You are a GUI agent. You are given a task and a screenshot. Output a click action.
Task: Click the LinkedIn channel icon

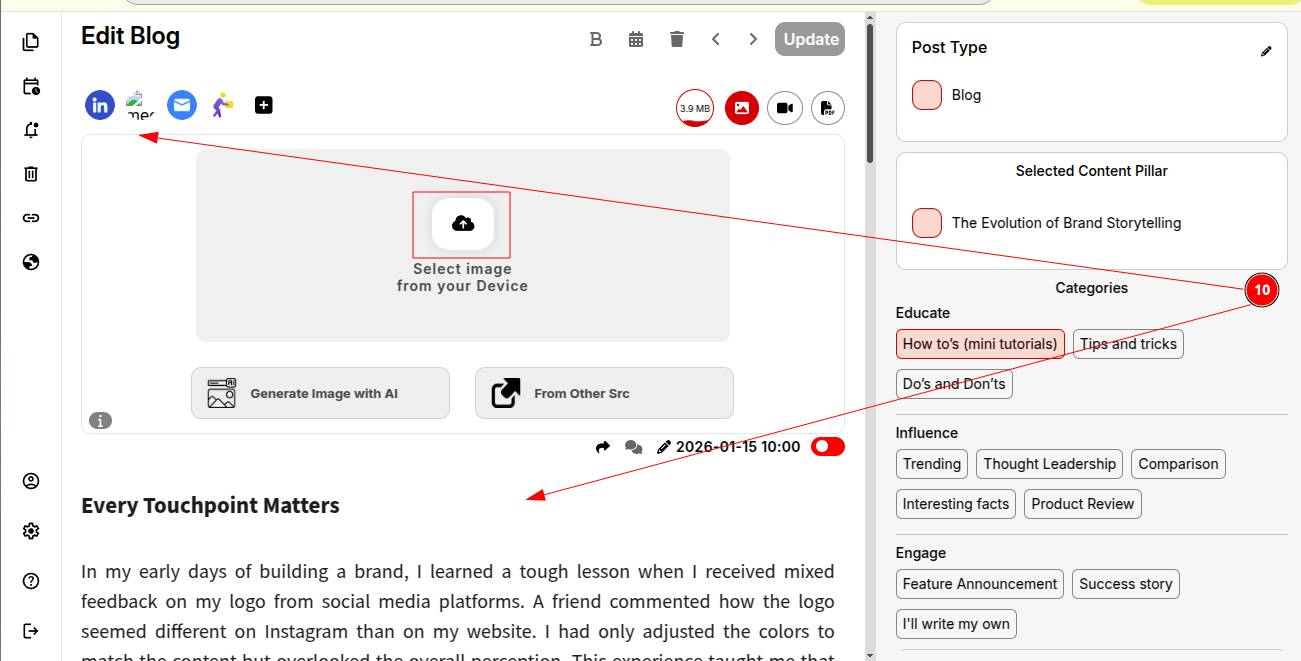pos(100,105)
